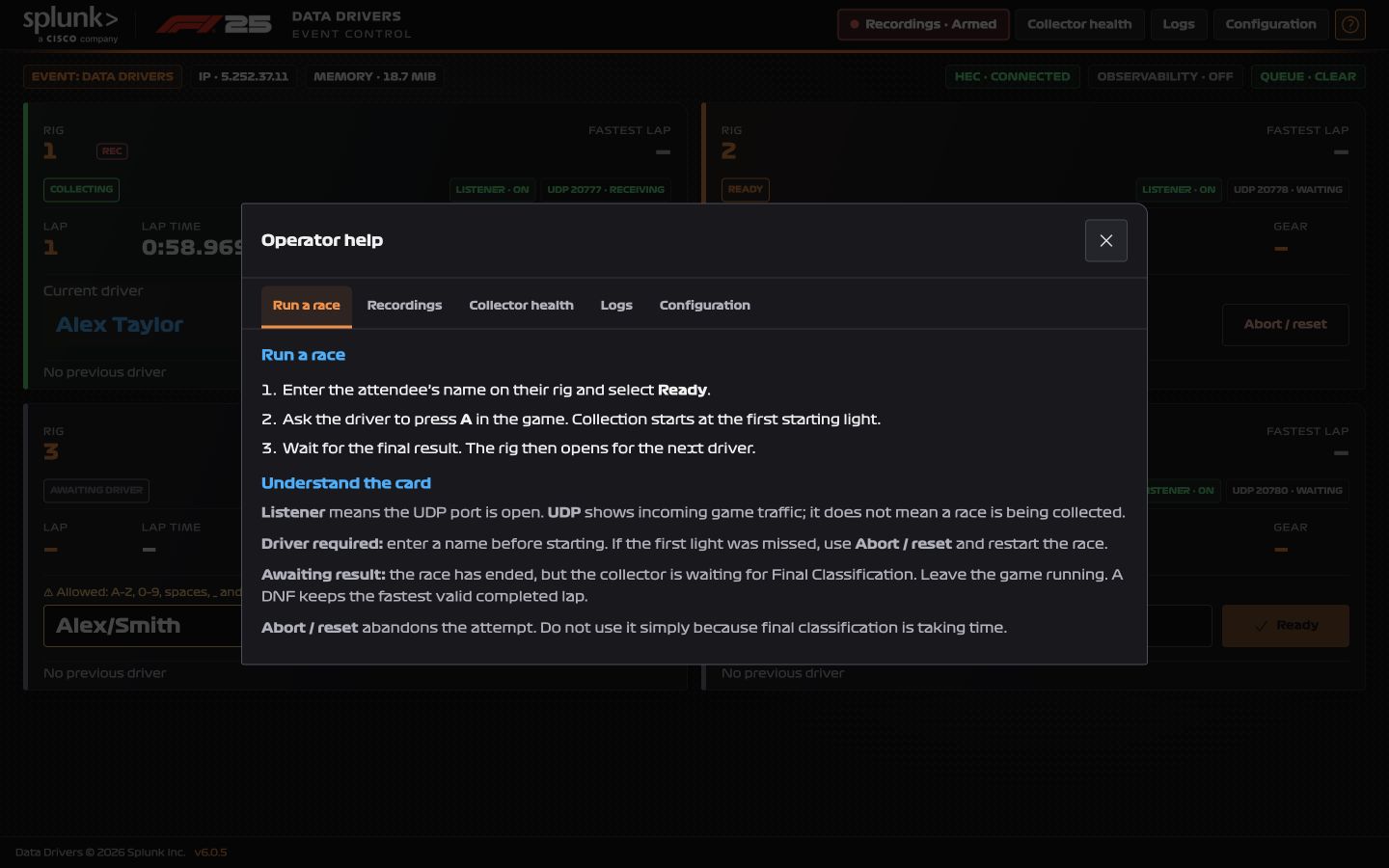Click LISTENER · ON badge on Rig 2
Viewport: 1389px width, 868px height.
pyautogui.click(x=1179, y=190)
